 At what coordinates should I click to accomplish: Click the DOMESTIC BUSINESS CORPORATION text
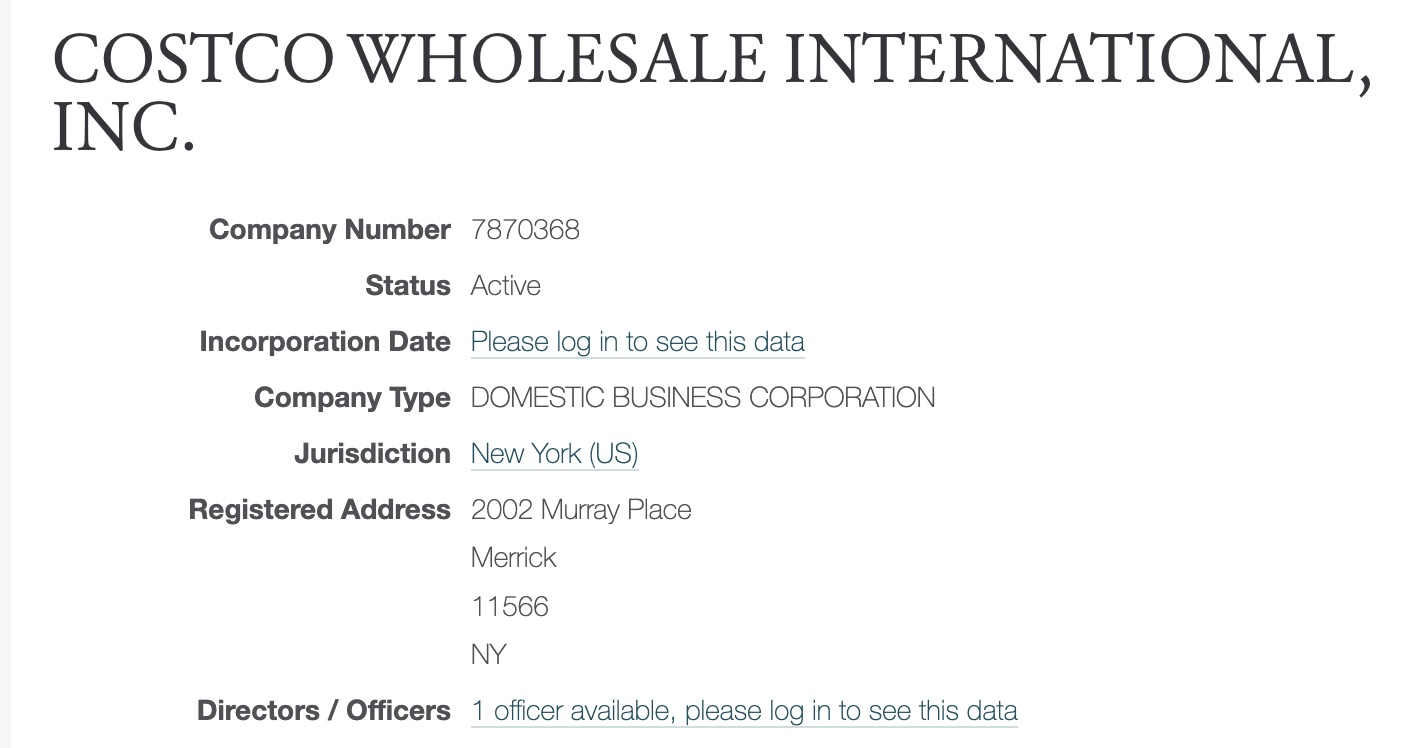[702, 398]
